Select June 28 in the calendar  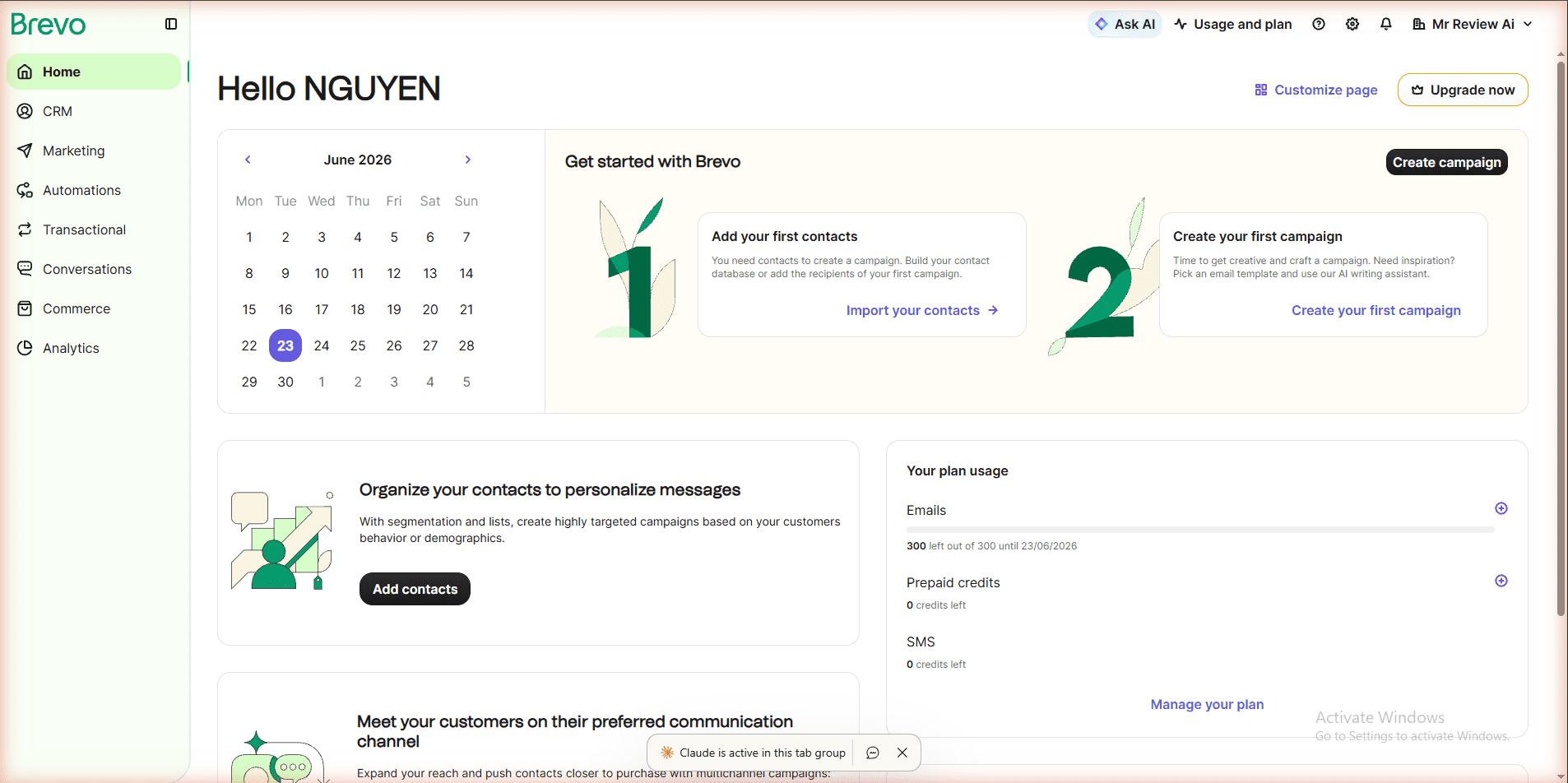(x=466, y=345)
